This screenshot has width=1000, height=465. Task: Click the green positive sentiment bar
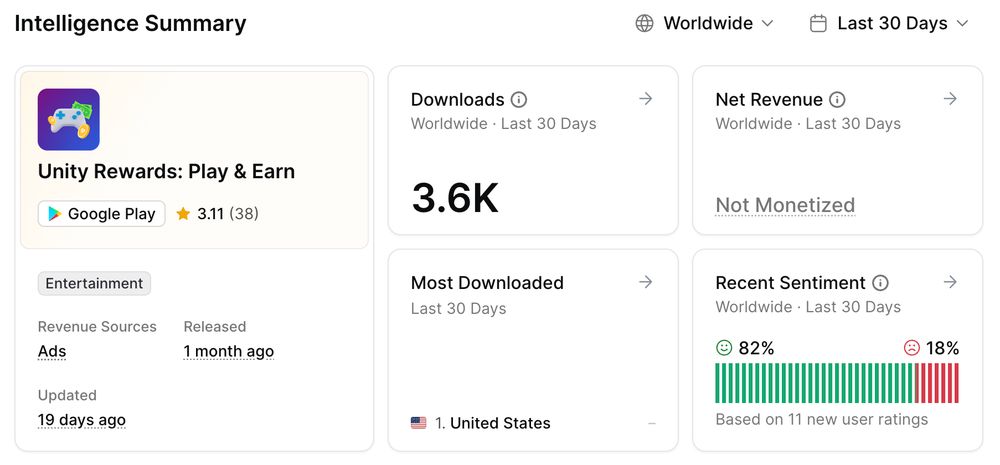point(814,383)
